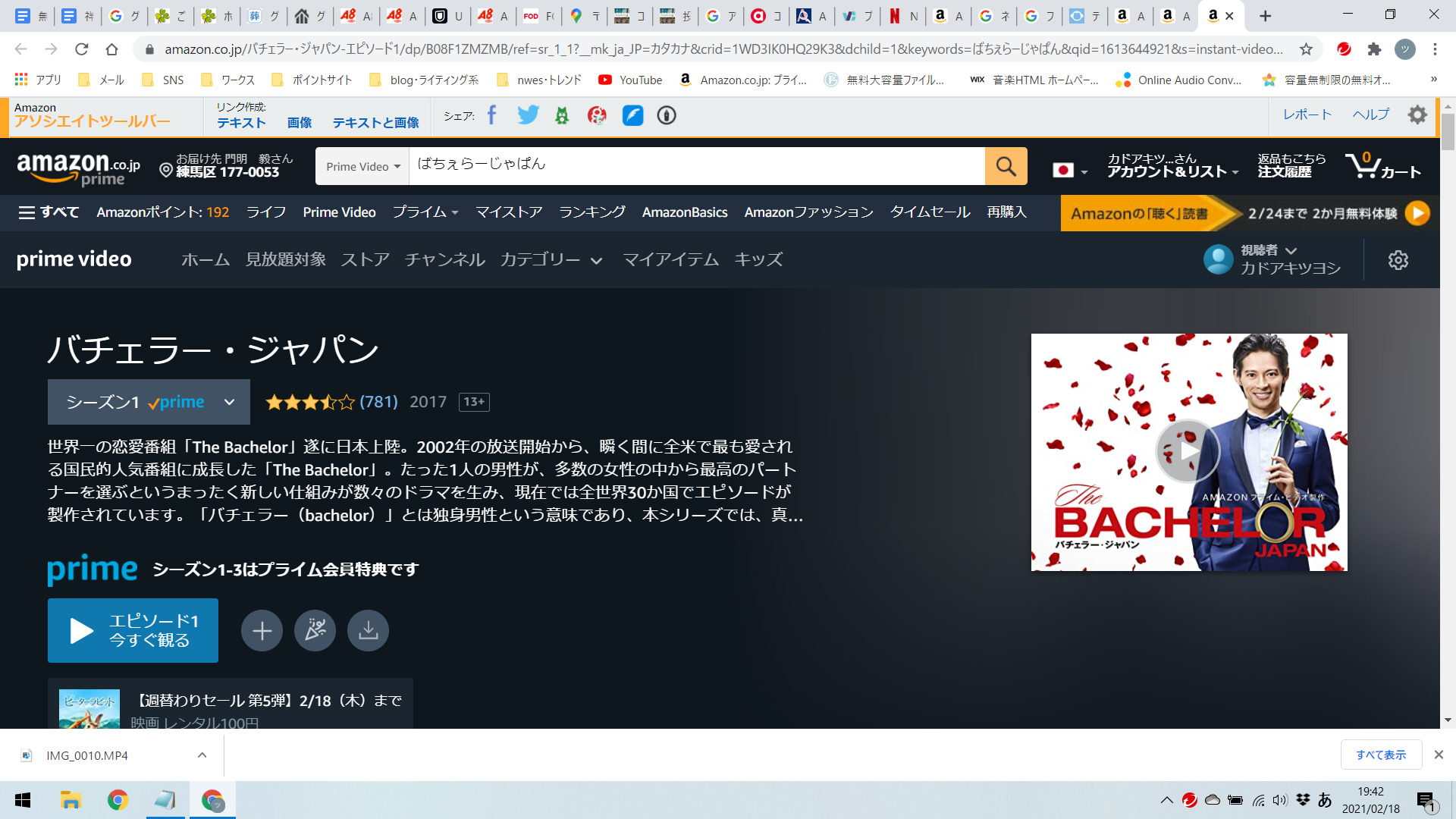Bookmark this page with the star icon

point(1306,49)
